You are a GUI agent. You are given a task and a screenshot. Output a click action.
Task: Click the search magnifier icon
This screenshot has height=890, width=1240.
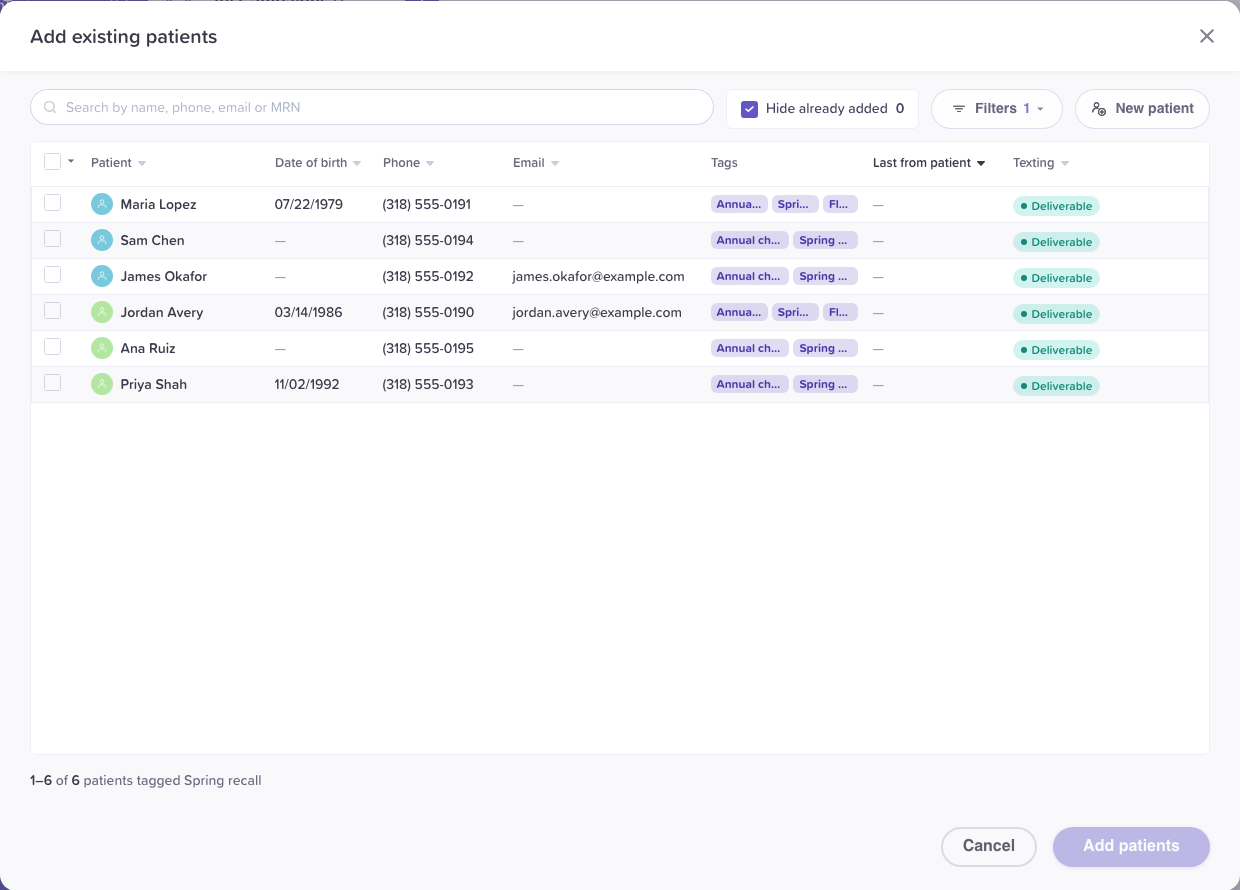point(50,107)
